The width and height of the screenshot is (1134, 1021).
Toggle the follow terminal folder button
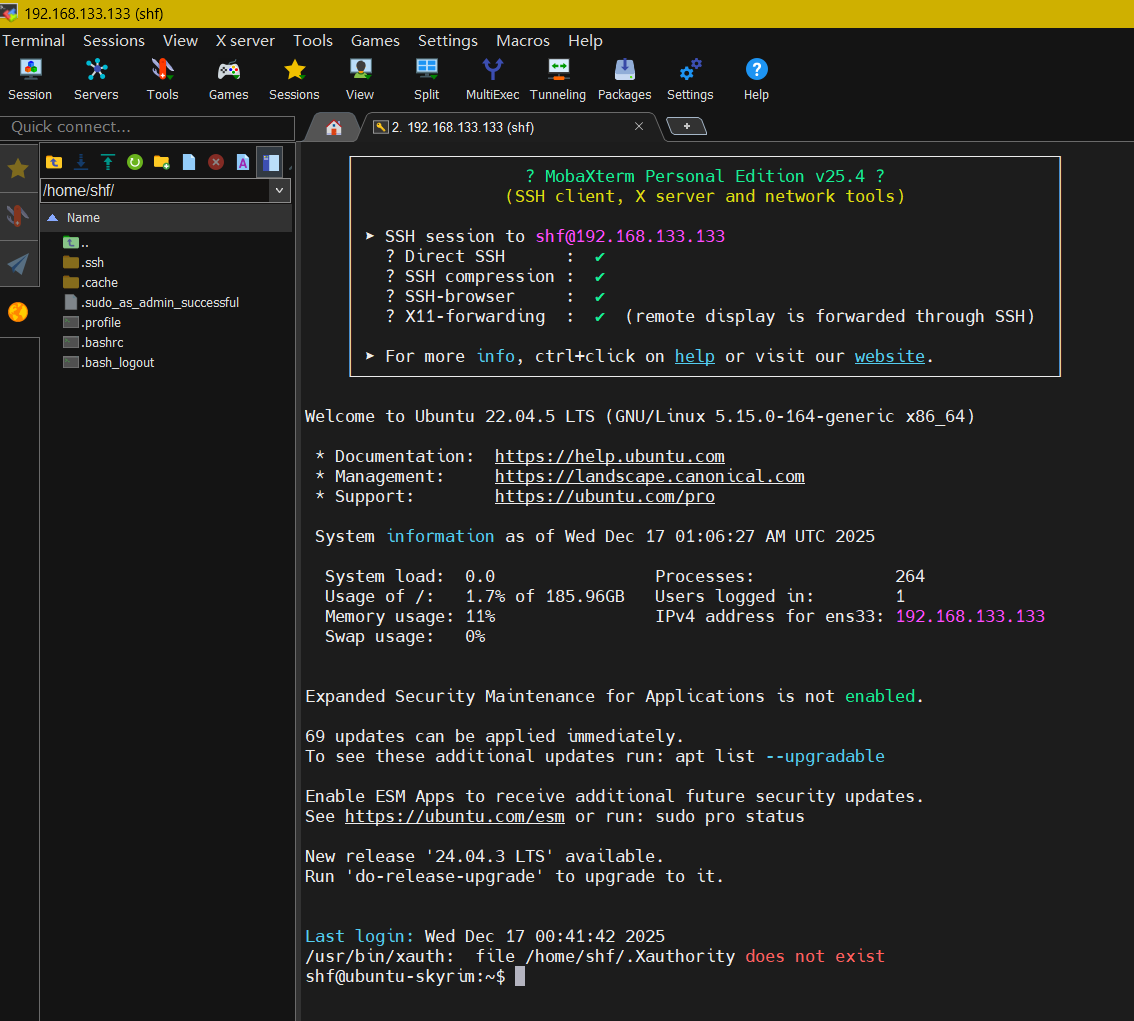(269, 162)
